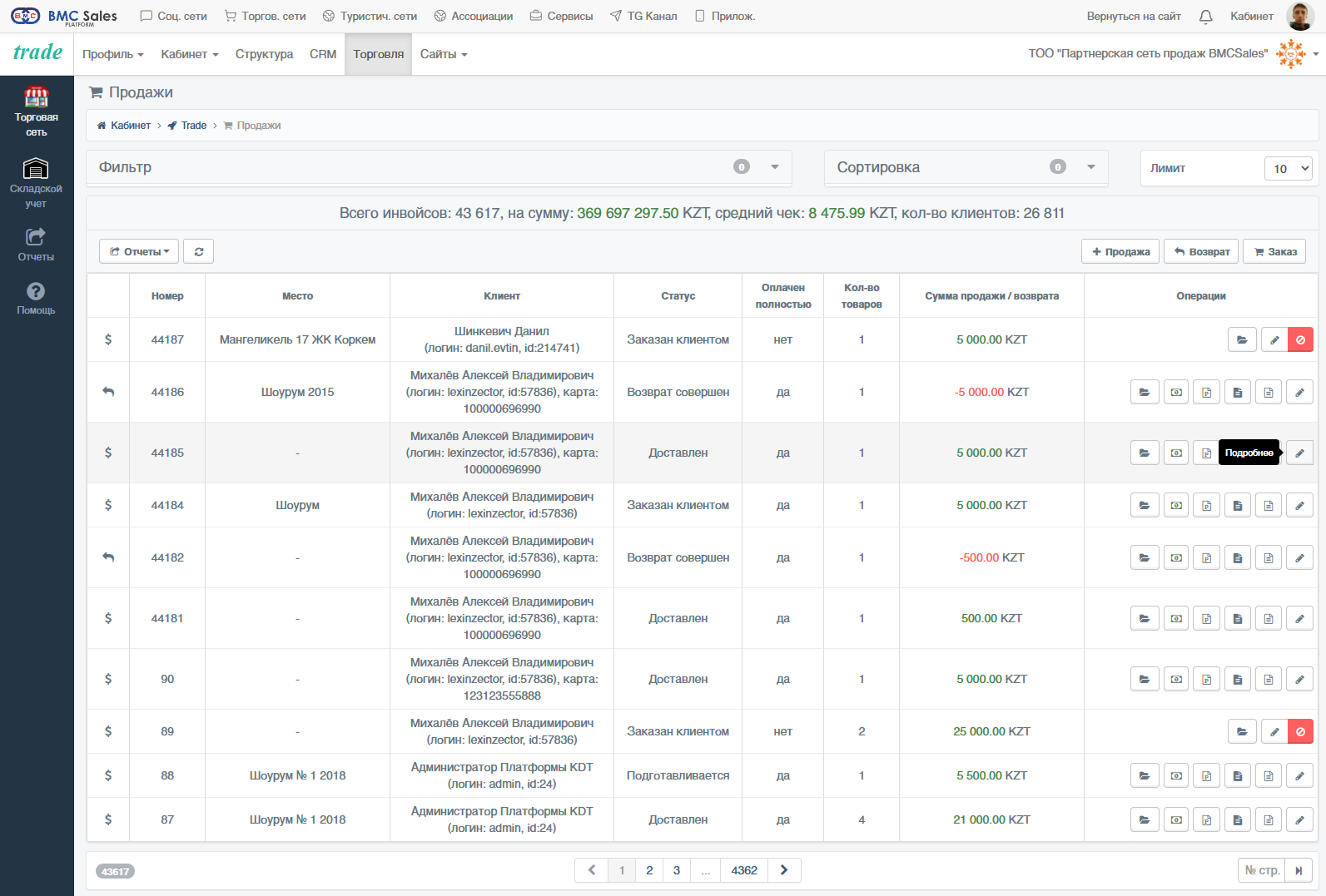
Task: Click the № стр. page number field
Action: pos(1262,870)
